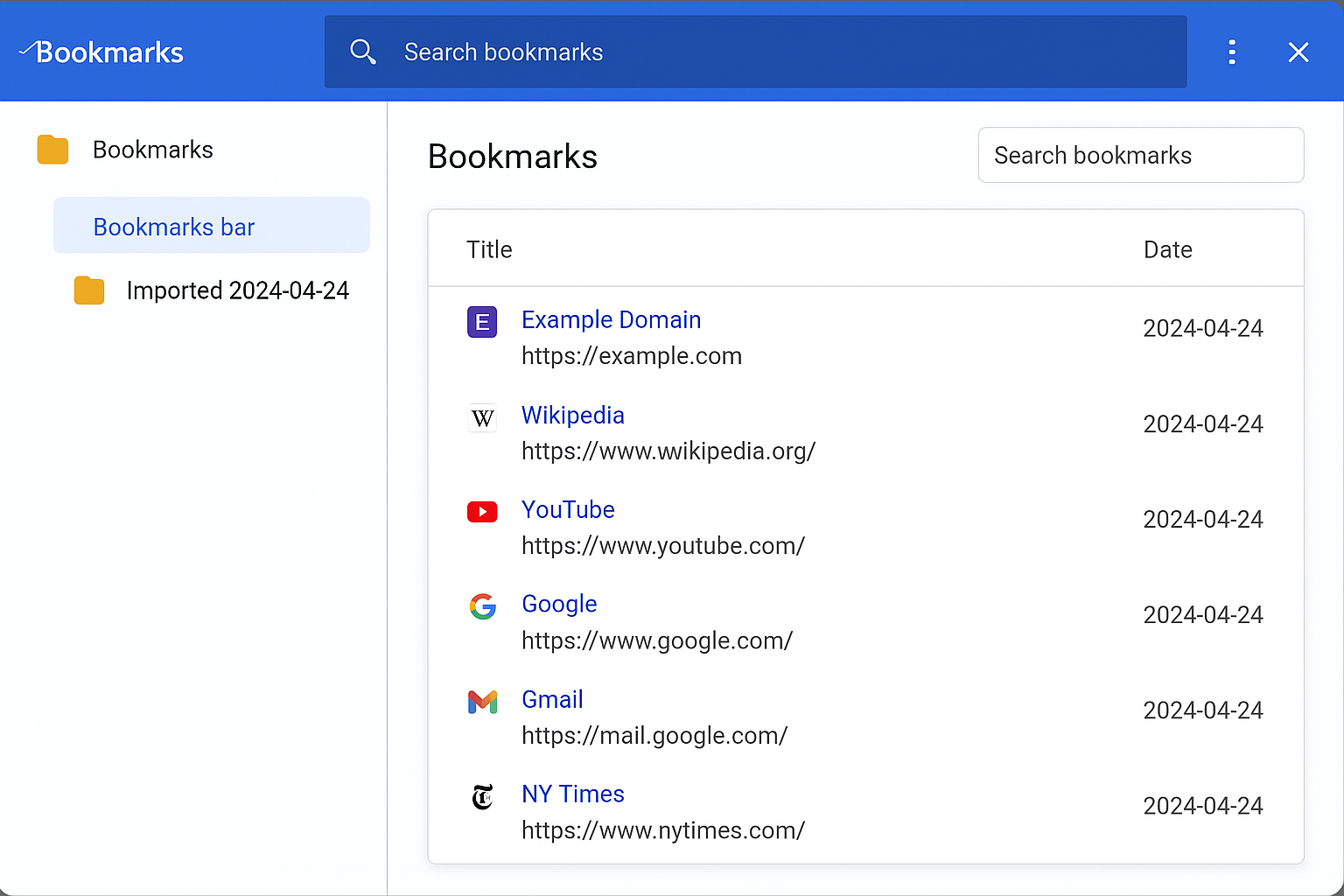Open the three-dot overflow menu

pos(1232,52)
